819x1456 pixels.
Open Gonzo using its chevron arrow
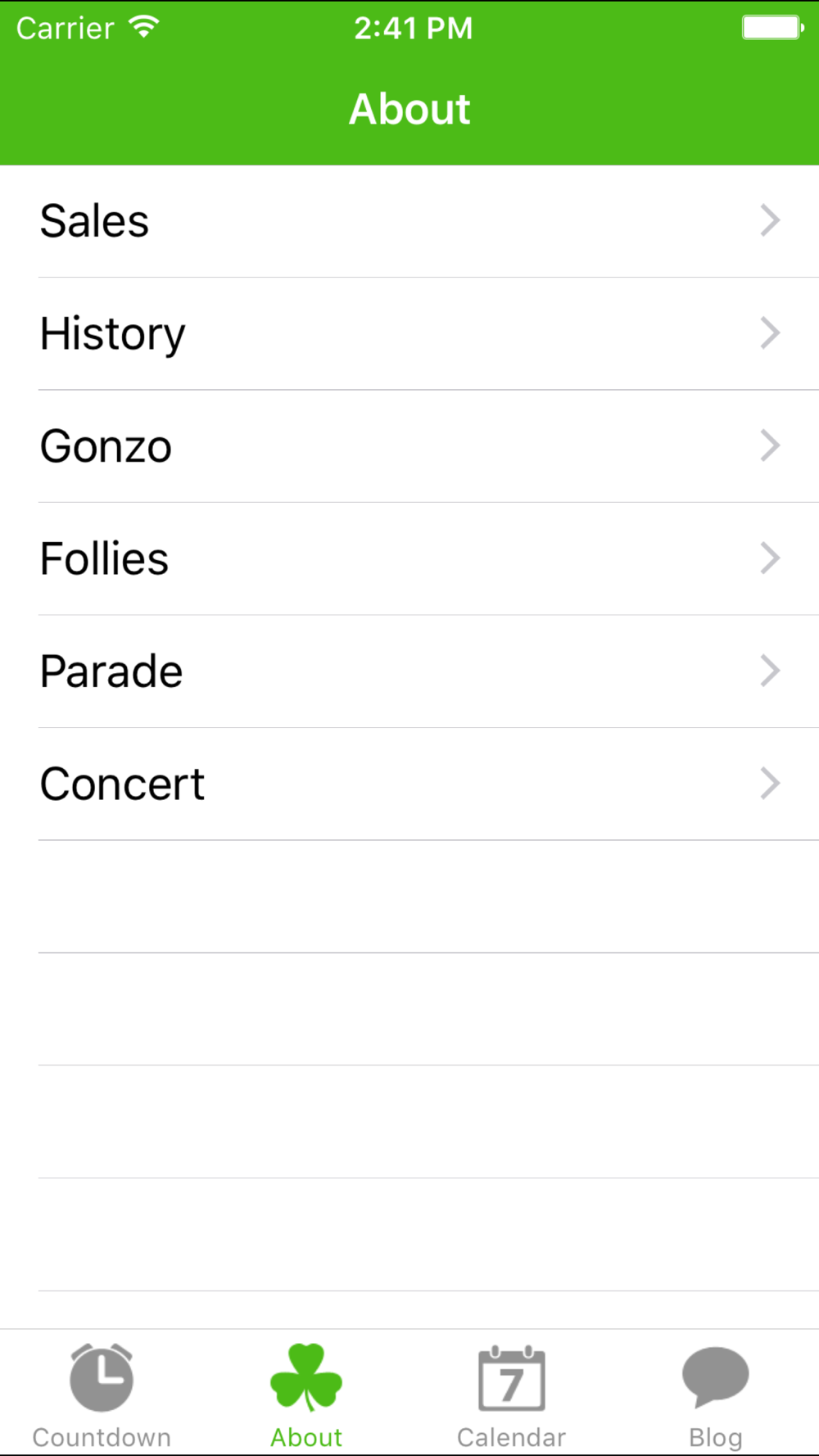[x=770, y=445]
